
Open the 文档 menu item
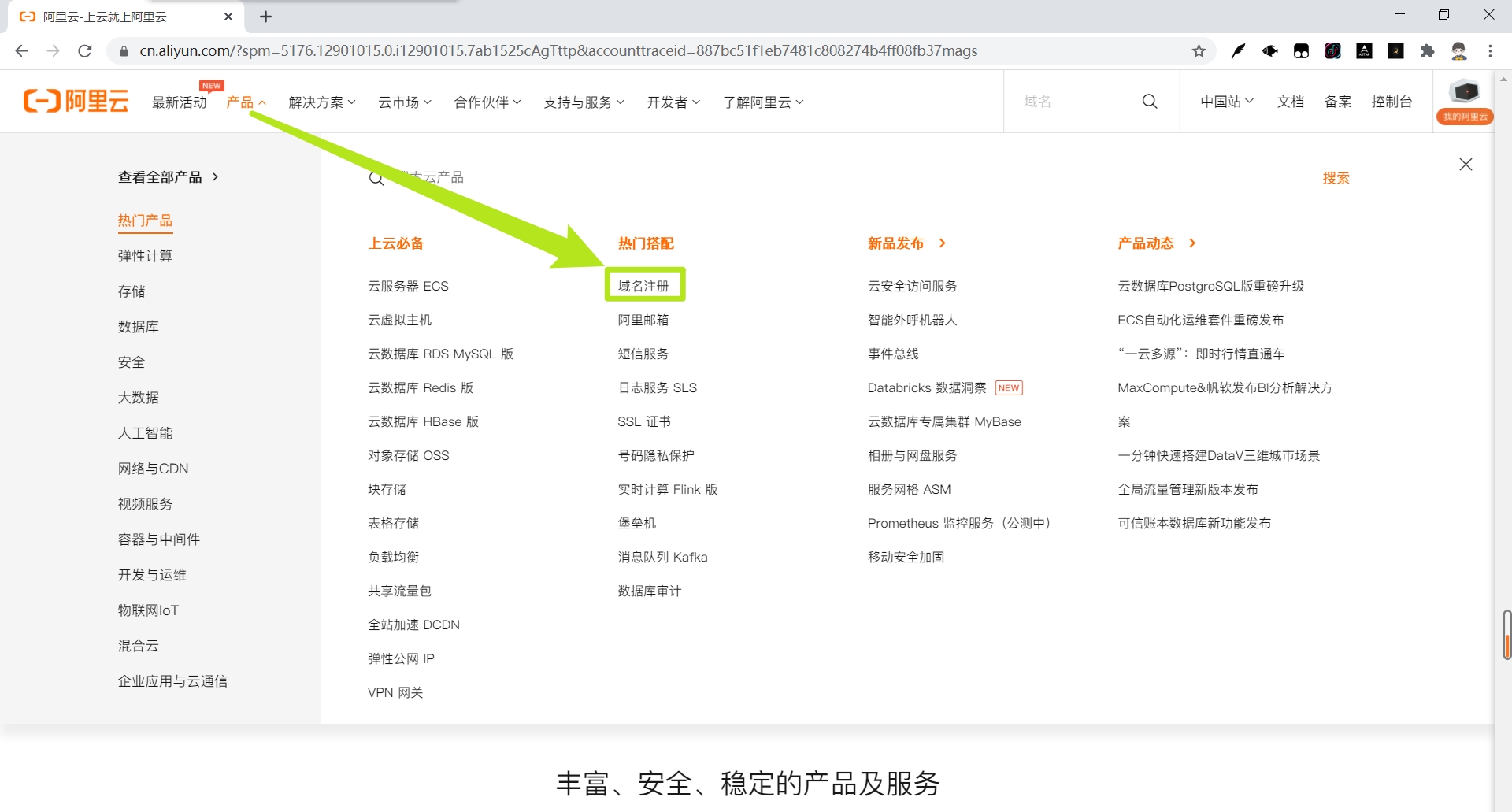click(x=1290, y=102)
